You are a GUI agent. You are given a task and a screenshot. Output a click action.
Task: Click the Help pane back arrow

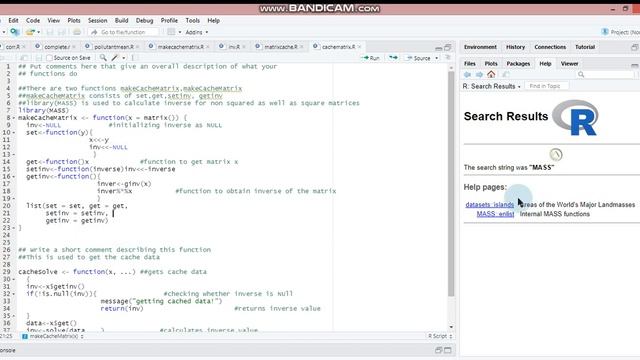(x=468, y=74)
